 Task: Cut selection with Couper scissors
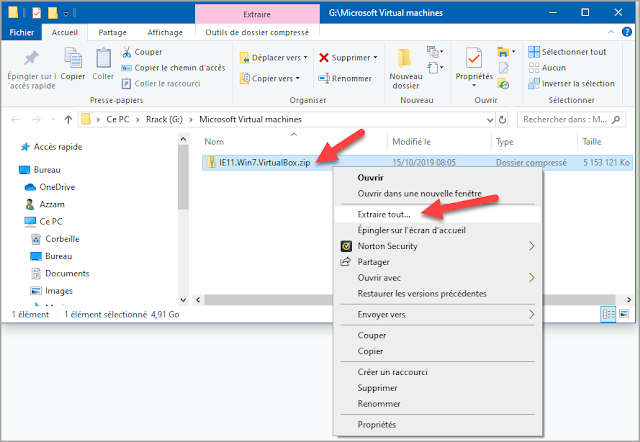pos(142,52)
